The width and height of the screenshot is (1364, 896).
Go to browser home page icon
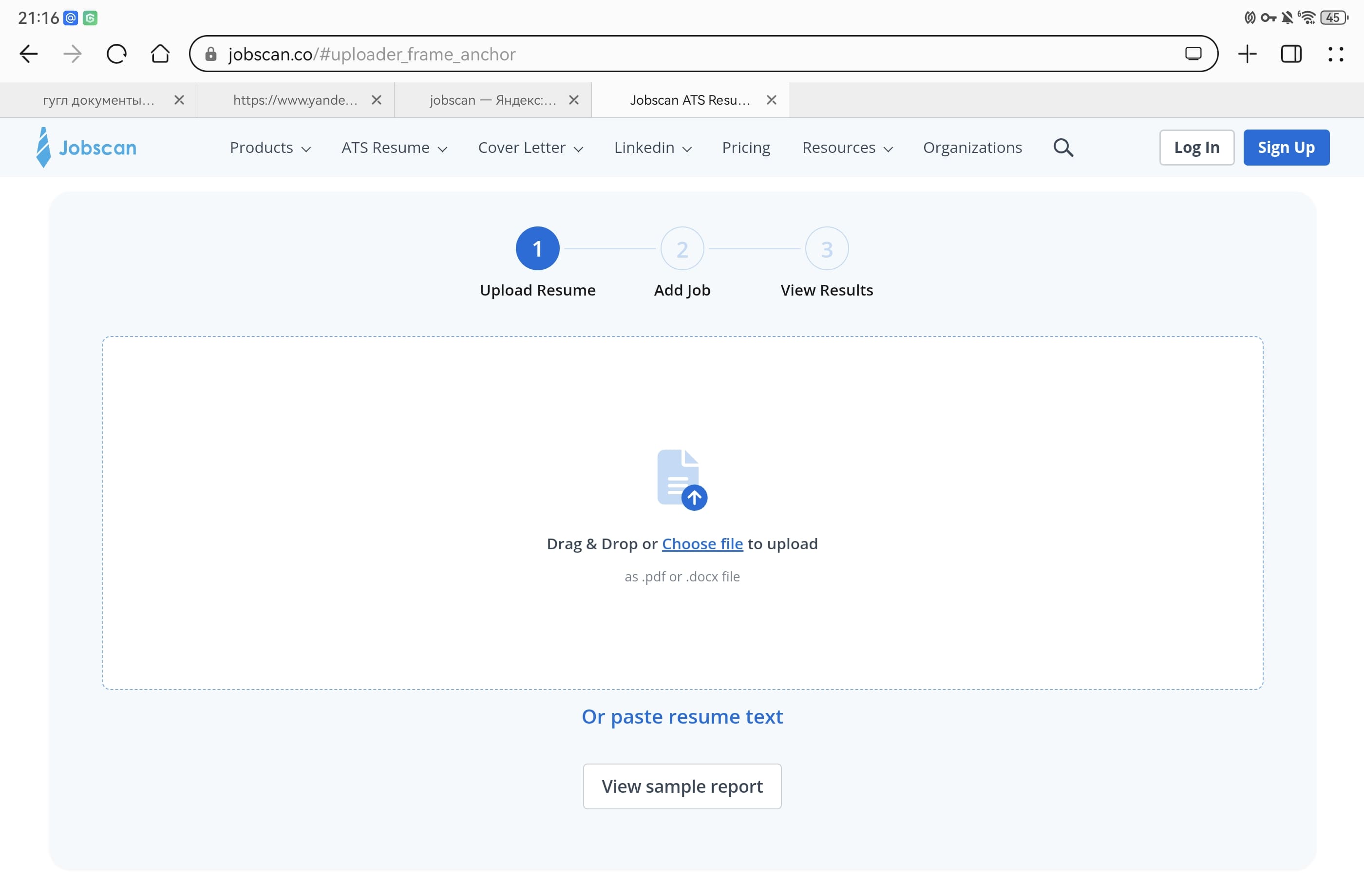160,54
